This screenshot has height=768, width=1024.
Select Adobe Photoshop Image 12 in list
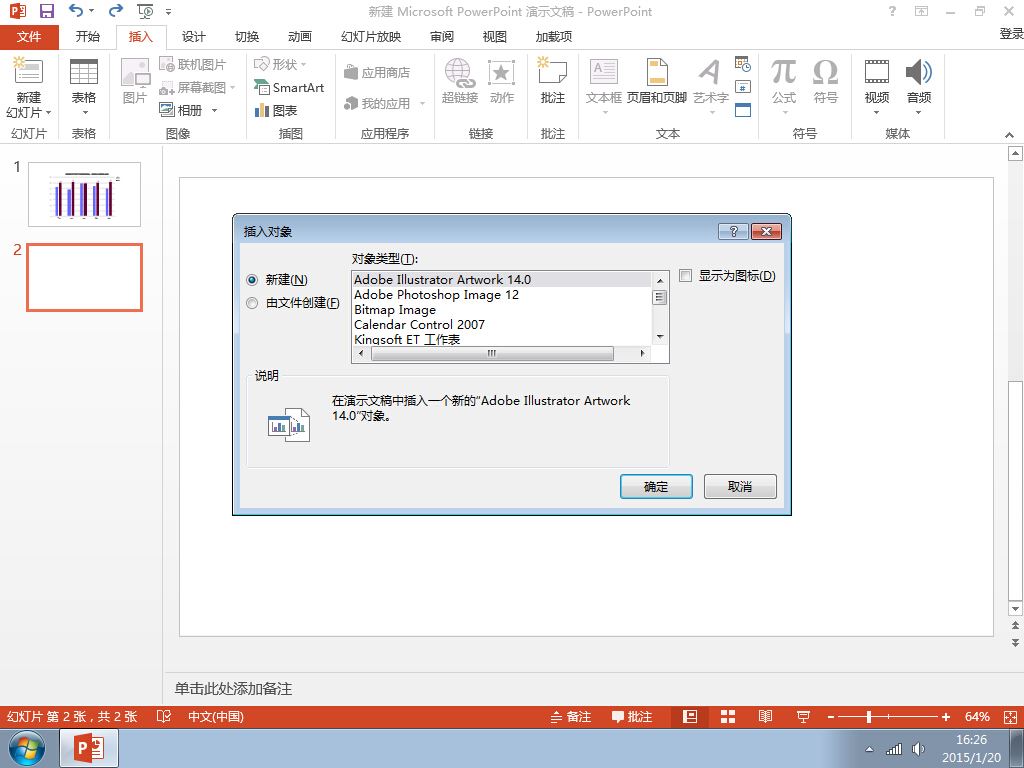tap(436, 295)
